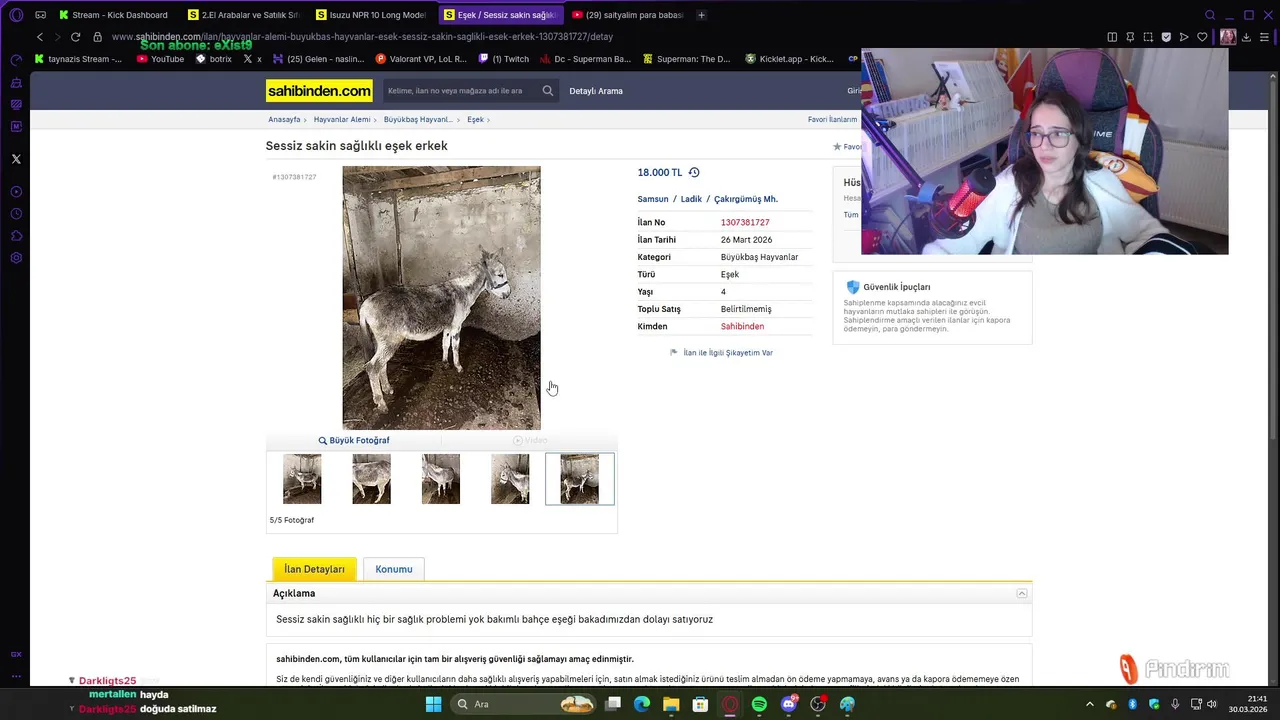Select the first donkey photo thumbnail
The image size is (1280, 720).
pos(302,479)
